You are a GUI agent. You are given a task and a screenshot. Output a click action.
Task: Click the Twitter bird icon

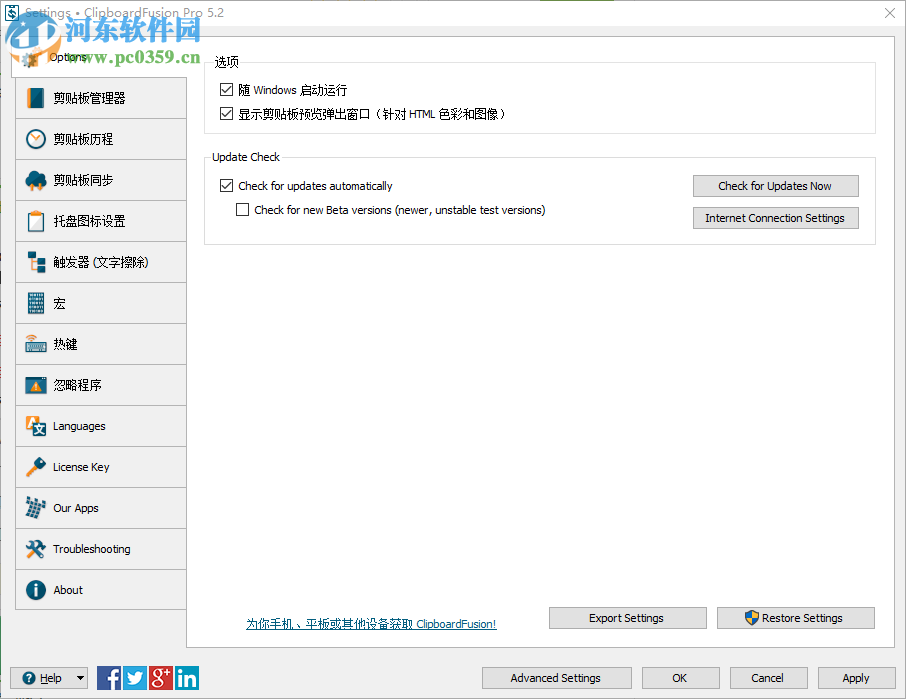134,678
